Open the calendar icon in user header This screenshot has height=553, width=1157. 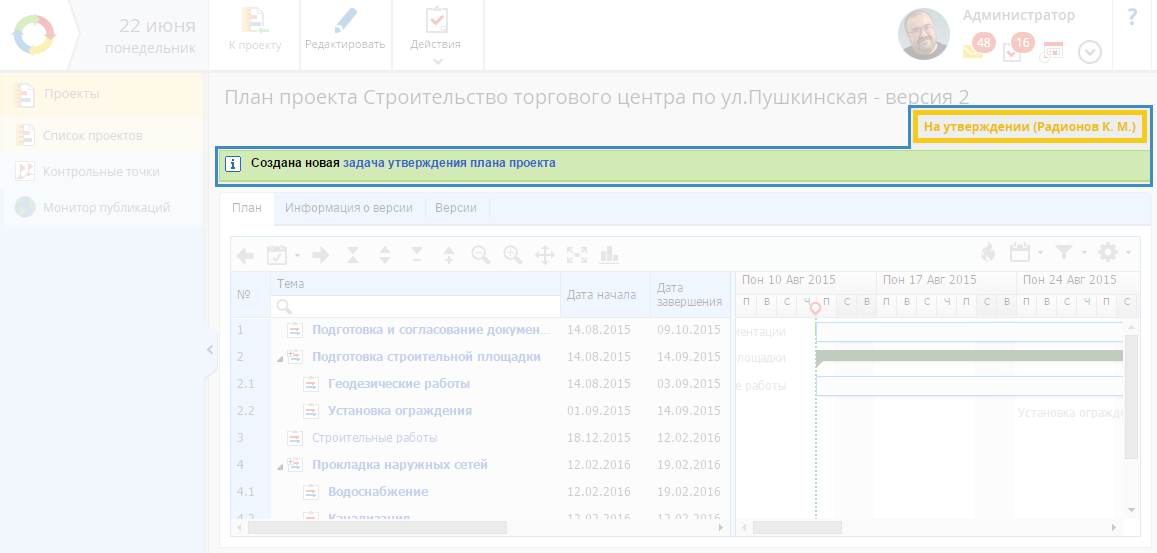point(1052,52)
